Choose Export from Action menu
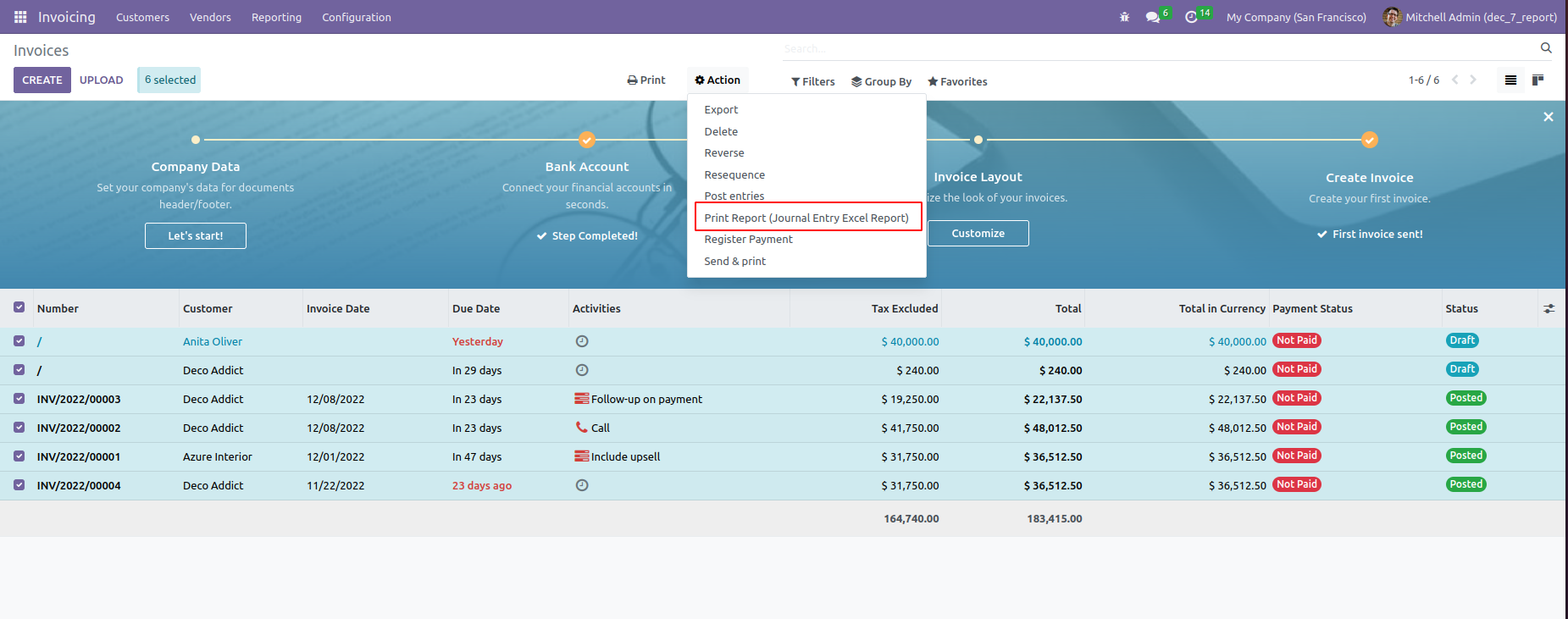This screenshot has width=1568, height=619. [806, 110]
